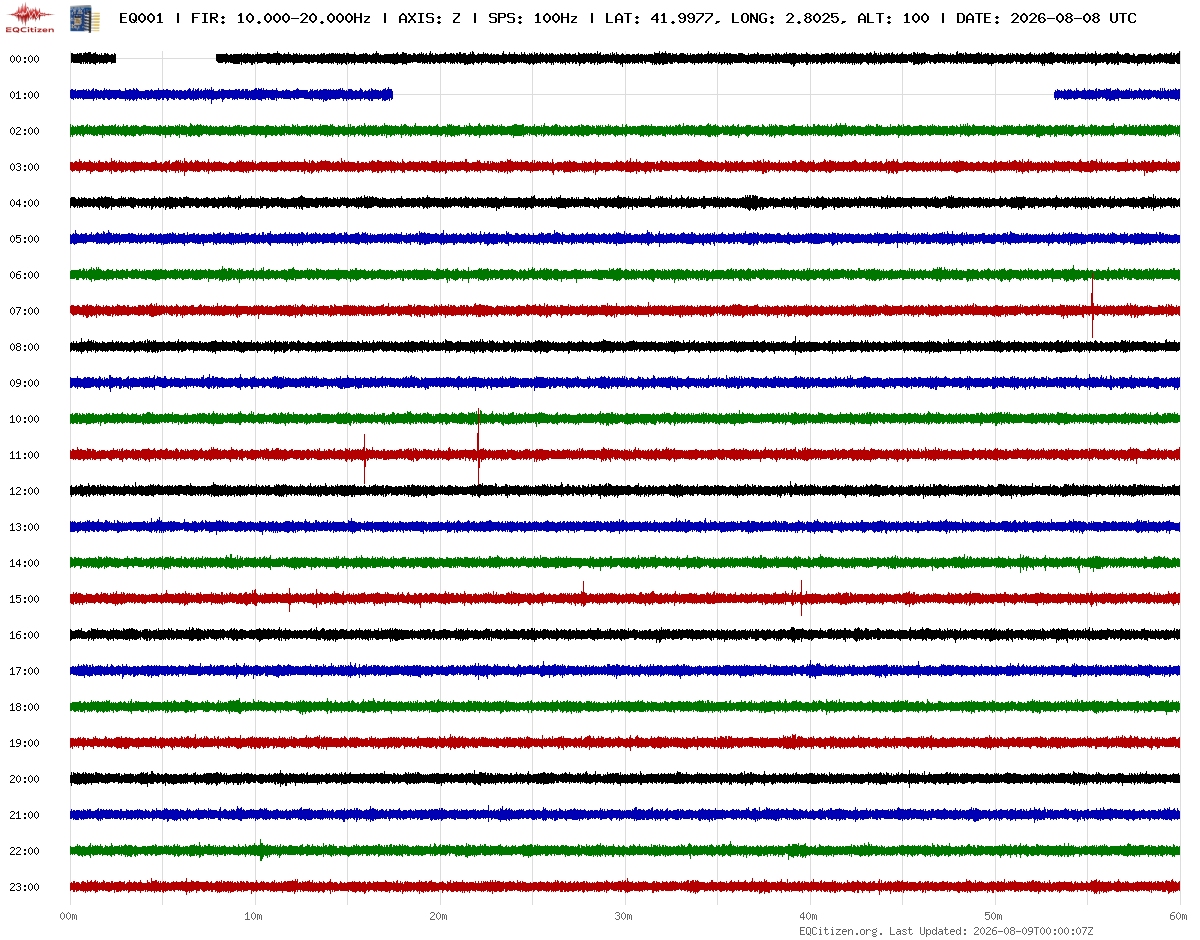
Task: Click the 17:00 hour row label
Action: (x=24, y=671)
